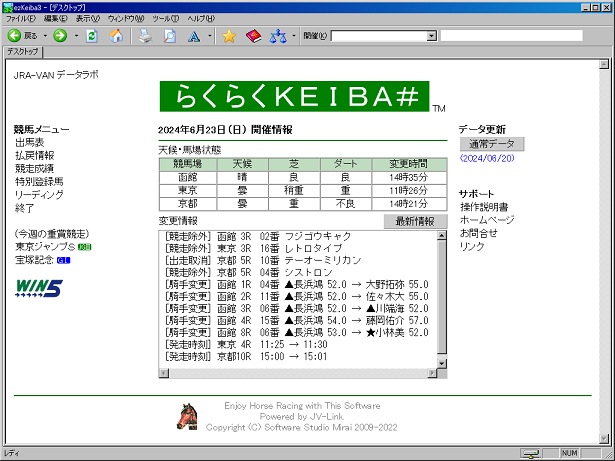Open the 表示(V) menu
This screenshot has height=461, width=615.
coord(87,18)
